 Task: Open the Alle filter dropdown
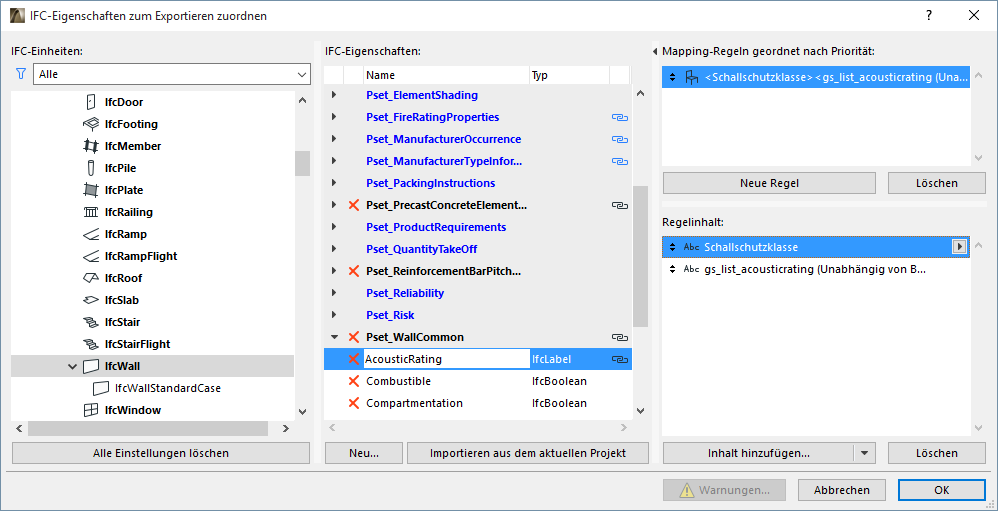[x=171, y=74]
